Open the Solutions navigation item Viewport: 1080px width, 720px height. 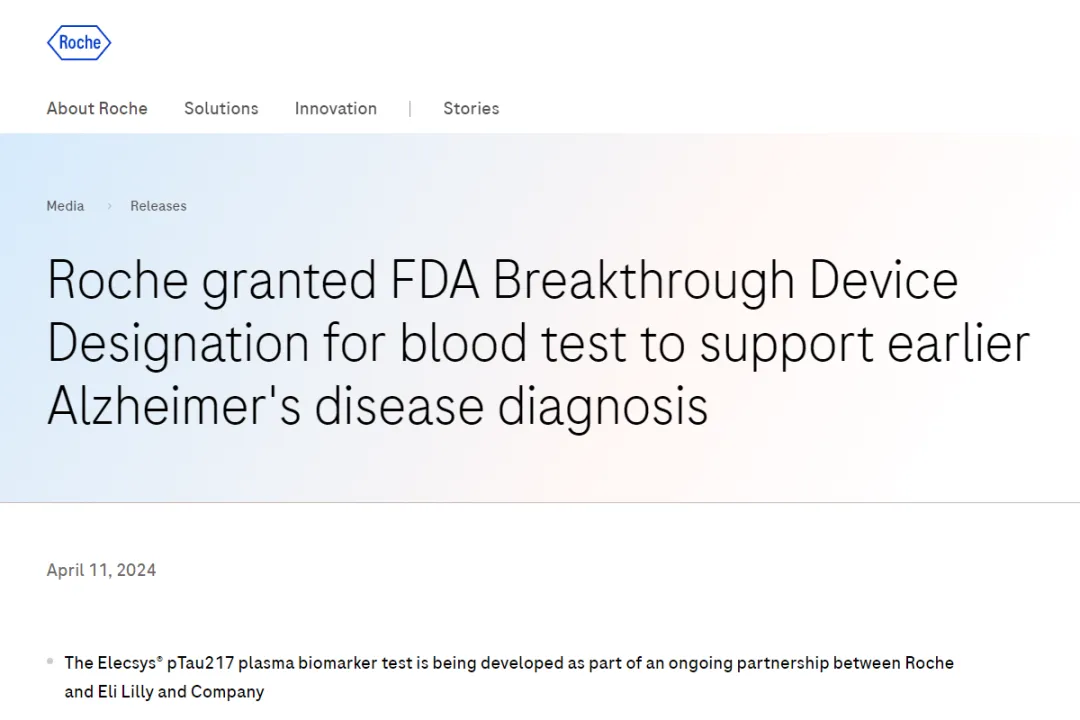(x=221, y=108)
